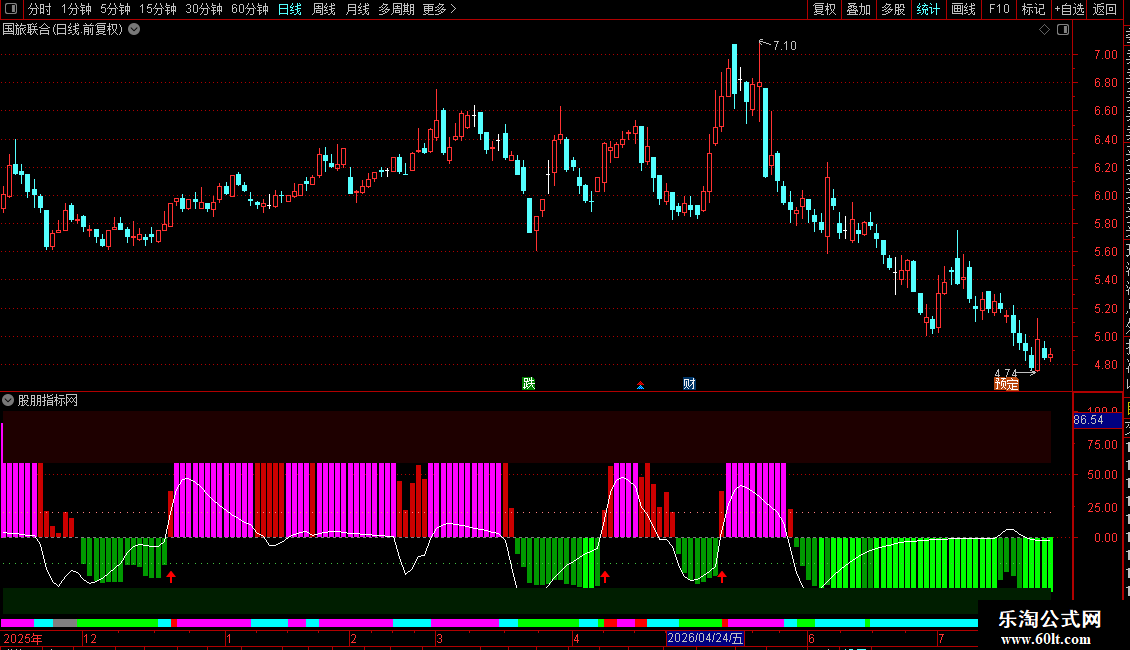1130x650 pixels.
Task: Click the 2026/04/24/五 date label
Action: [x=705, y=638]
